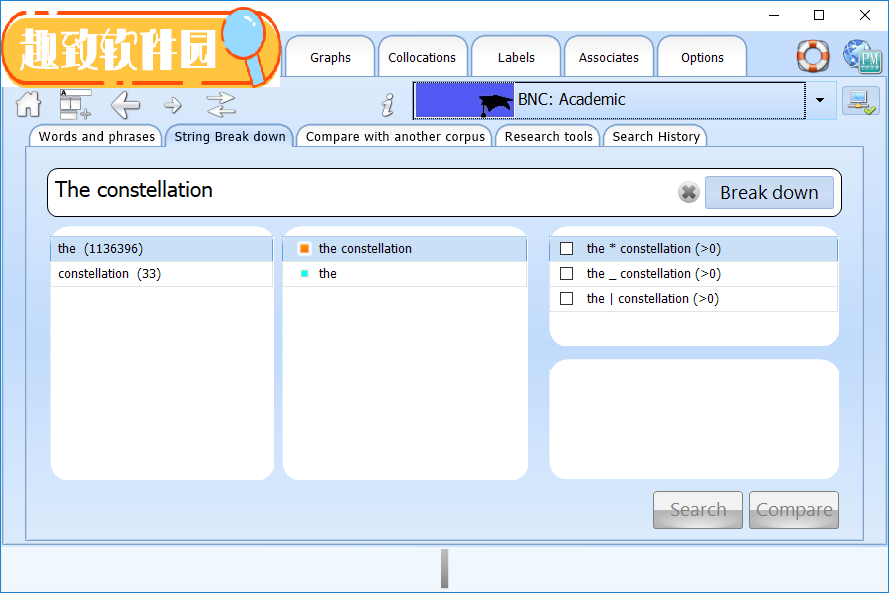
Task: Open the BNC: Academic corpus selector
Action: (608, 100)
